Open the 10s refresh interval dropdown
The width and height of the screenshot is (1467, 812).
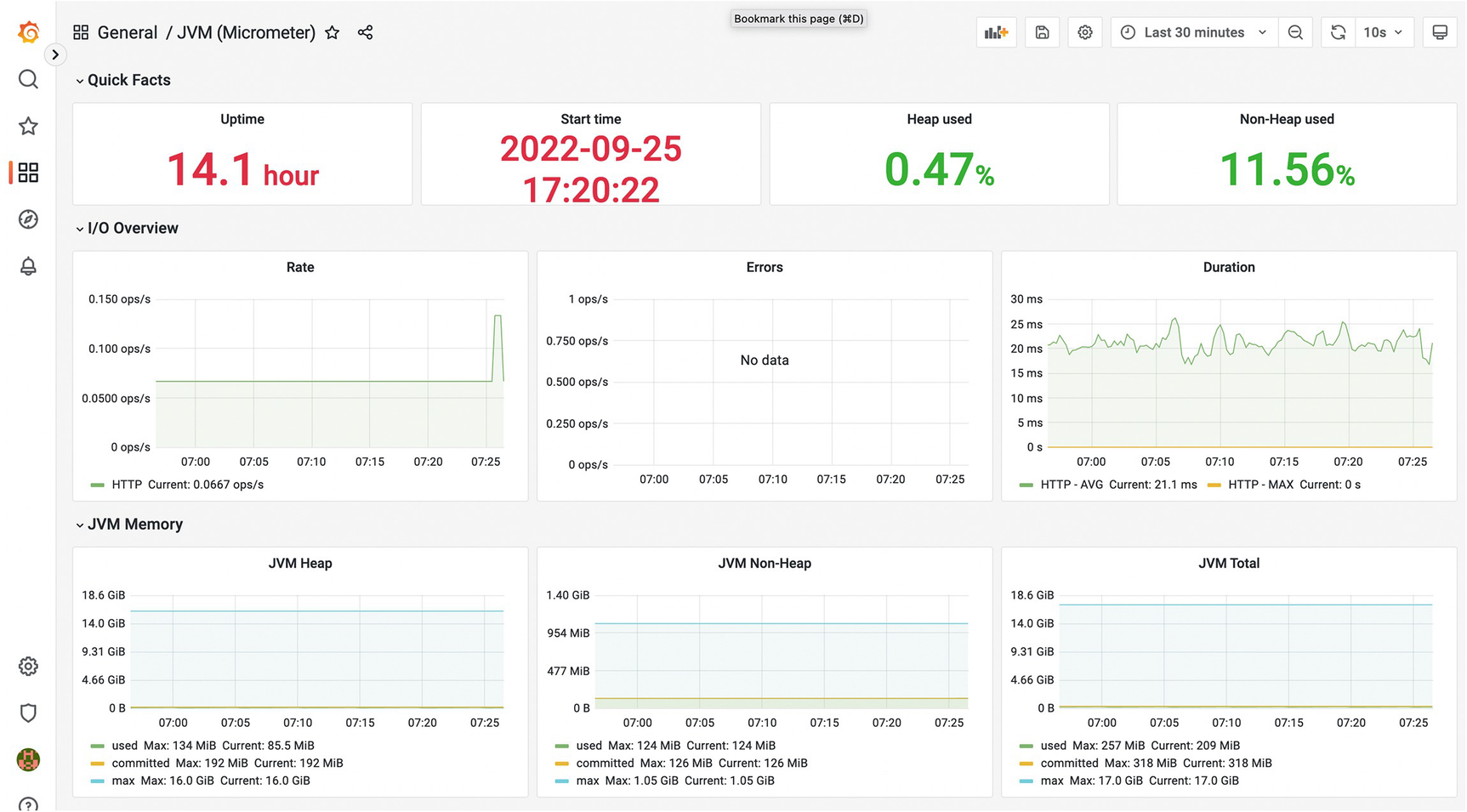tap(1383, 32)
